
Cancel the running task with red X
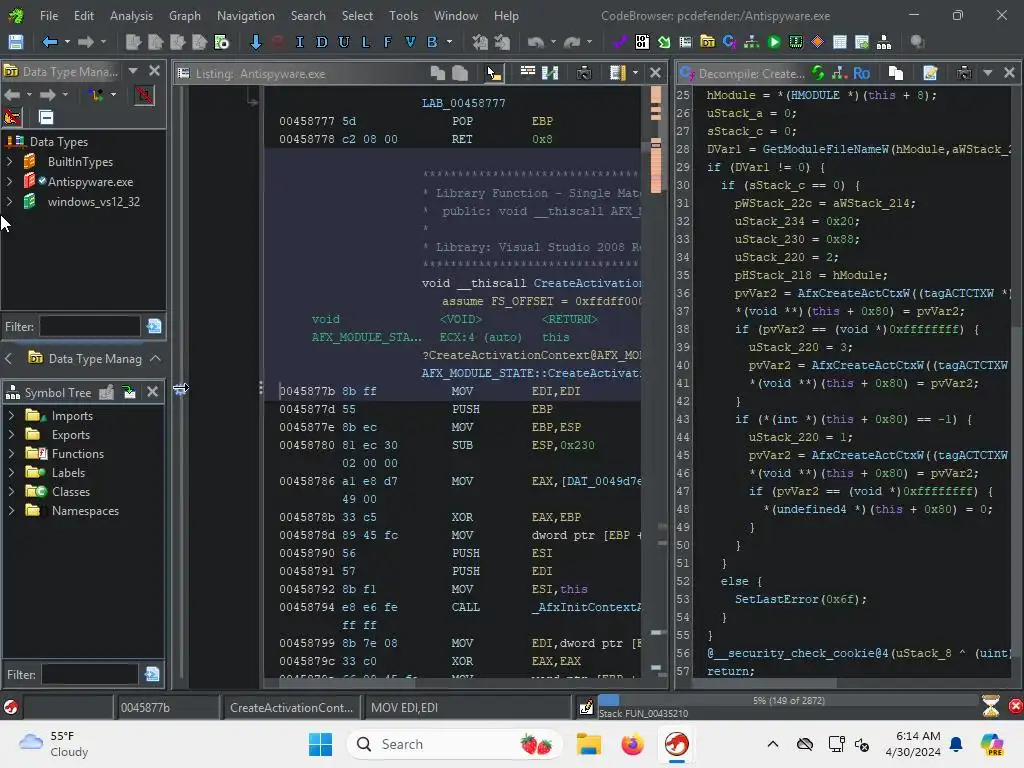tap(1015, 706)
